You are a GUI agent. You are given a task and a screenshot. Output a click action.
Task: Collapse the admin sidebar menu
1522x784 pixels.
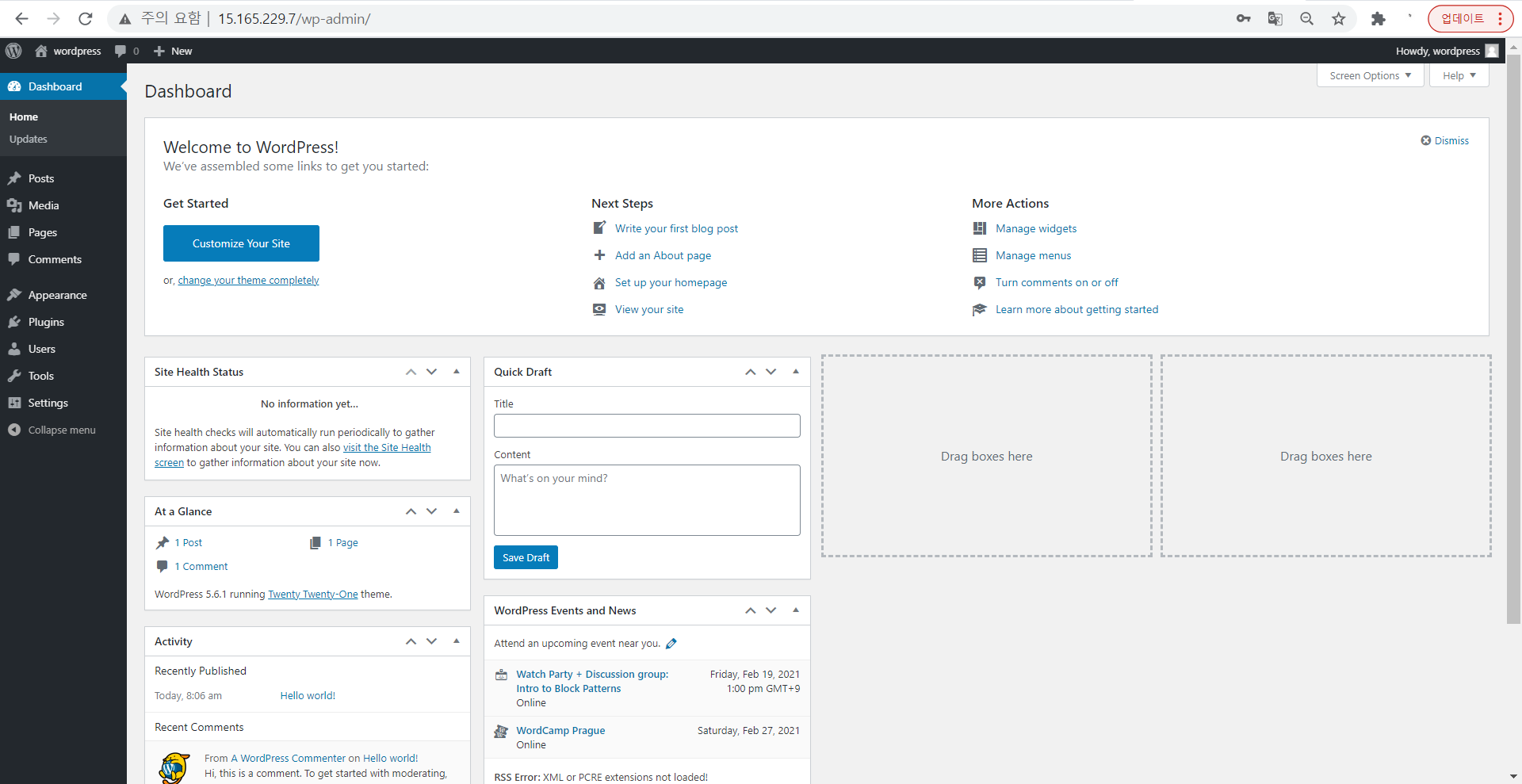[x=63, y=430]
